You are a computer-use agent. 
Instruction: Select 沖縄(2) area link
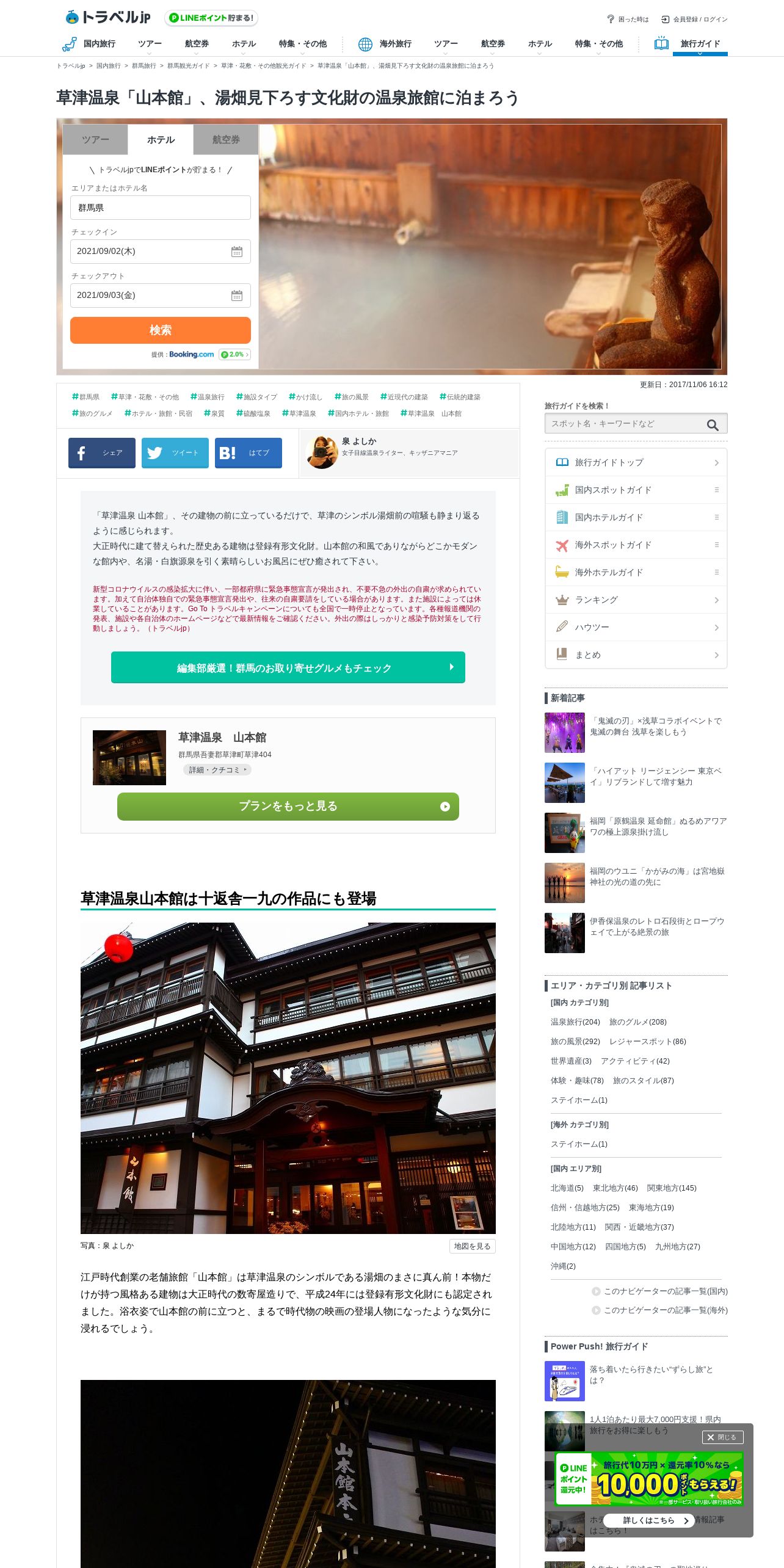[x=563, y=1266]
